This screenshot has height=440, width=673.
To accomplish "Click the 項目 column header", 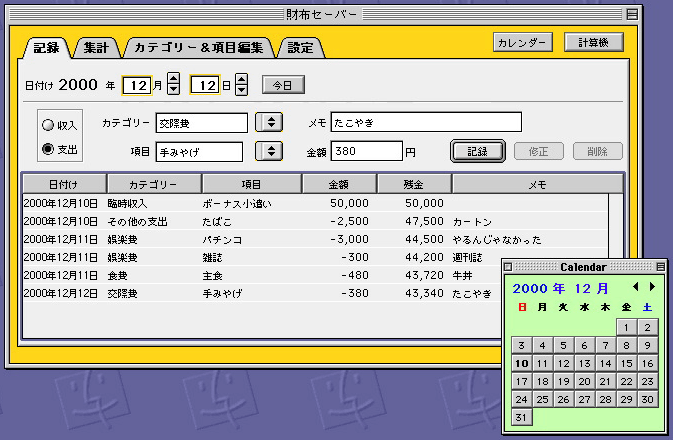I will pos(252,184).
